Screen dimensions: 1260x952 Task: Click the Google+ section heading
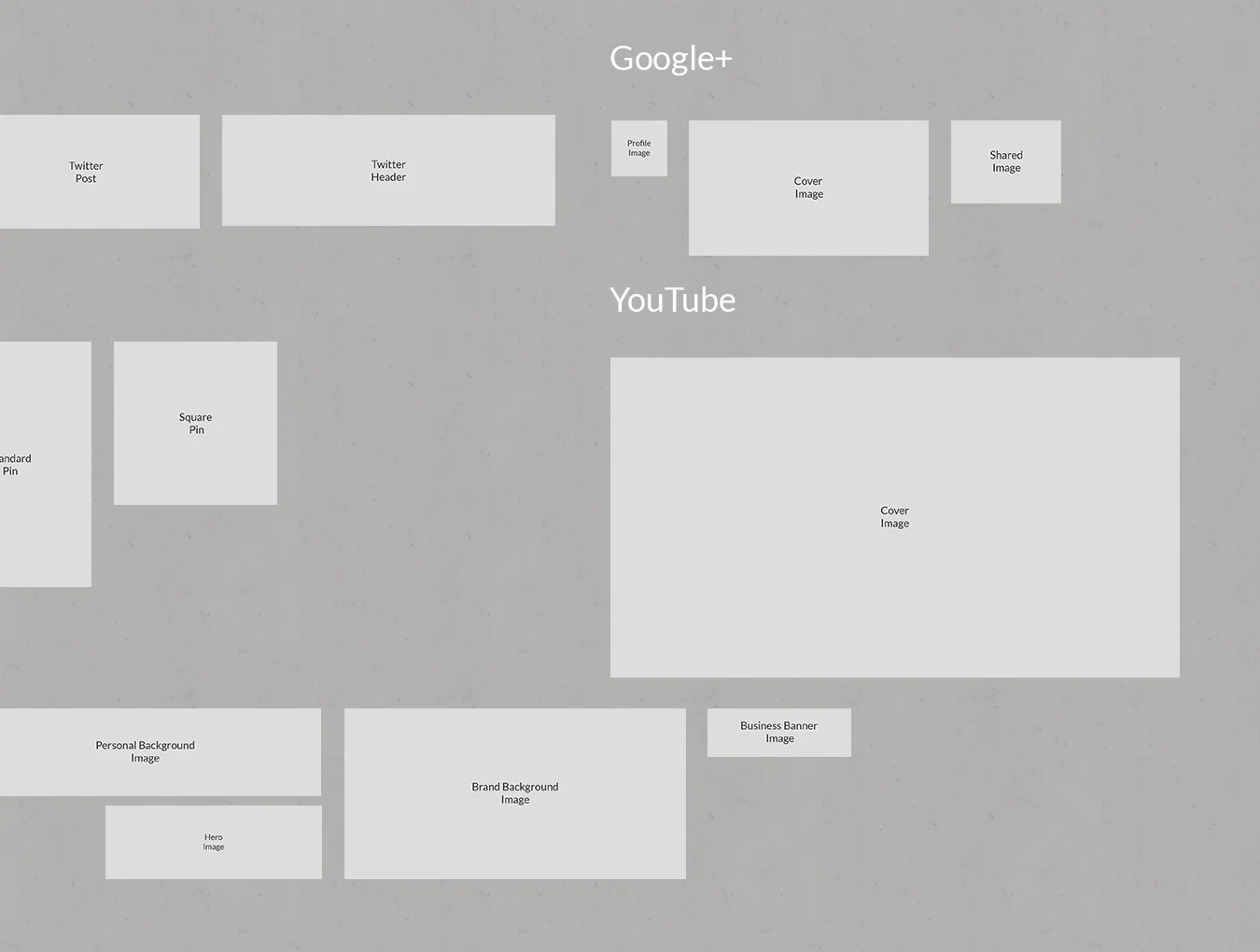(x=671, y=58)
